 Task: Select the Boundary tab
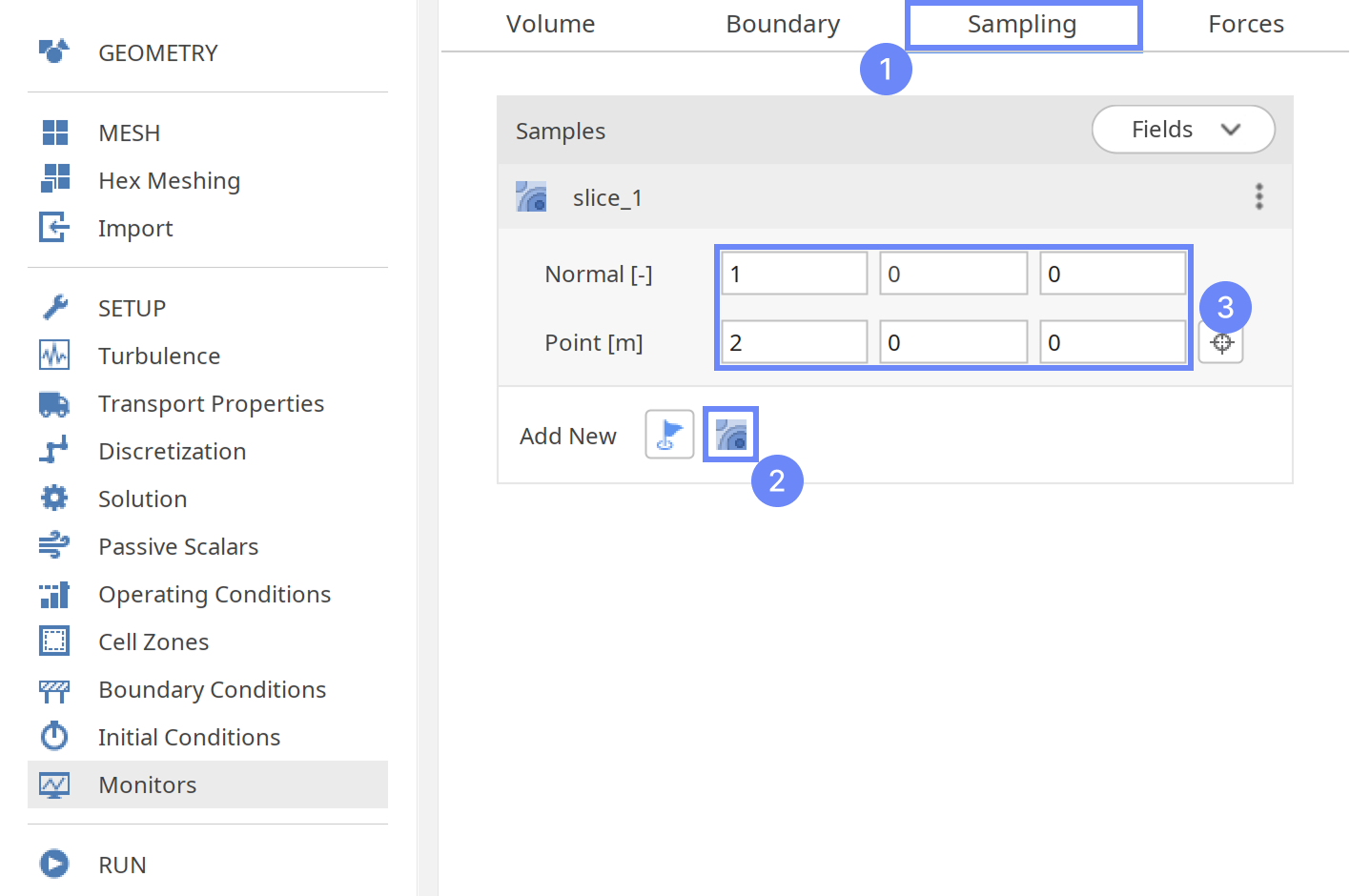point(783,24)
